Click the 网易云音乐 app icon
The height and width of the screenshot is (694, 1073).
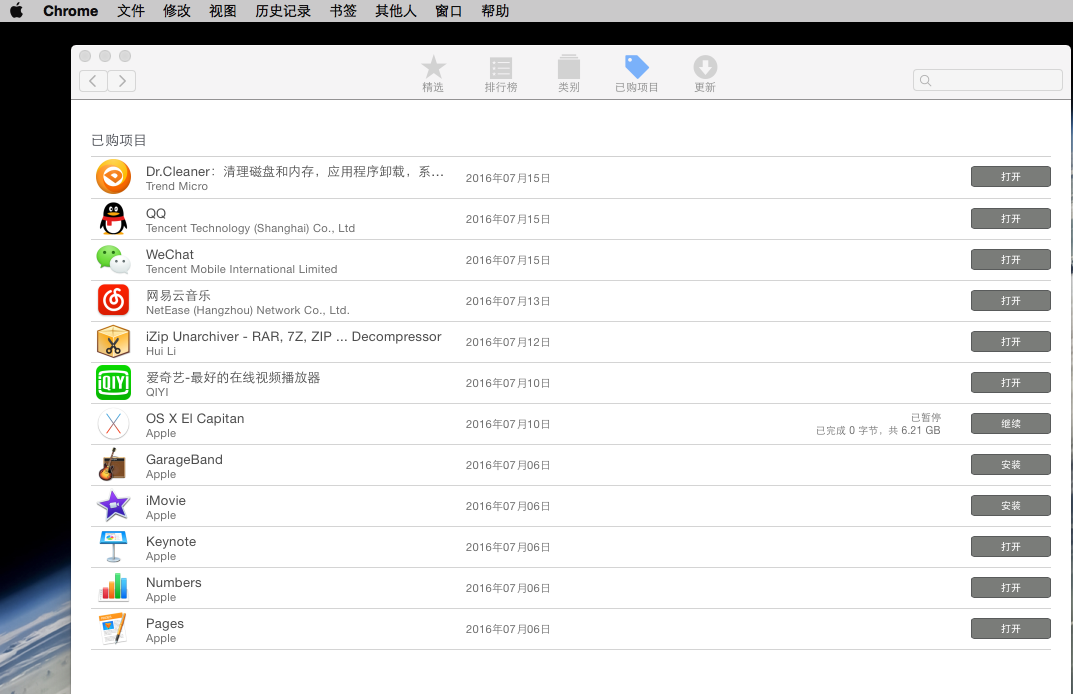[x=114, y=300]
